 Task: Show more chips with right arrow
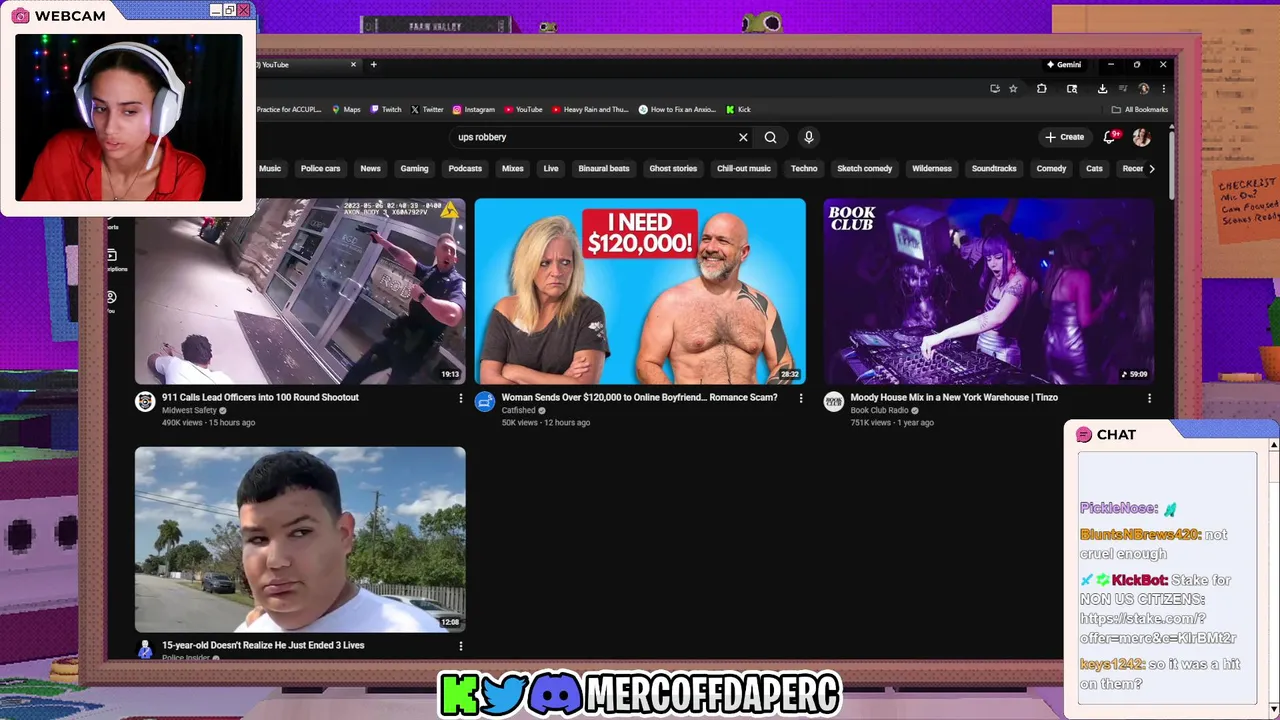pyautogui.click(x=1152, y=169)
